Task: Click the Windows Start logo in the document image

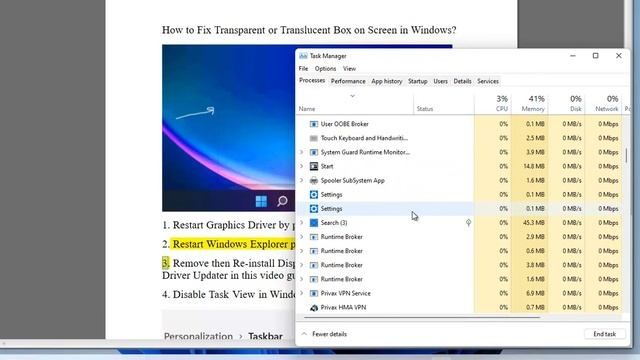Action: pyautogui.click(x=261, y=201)
